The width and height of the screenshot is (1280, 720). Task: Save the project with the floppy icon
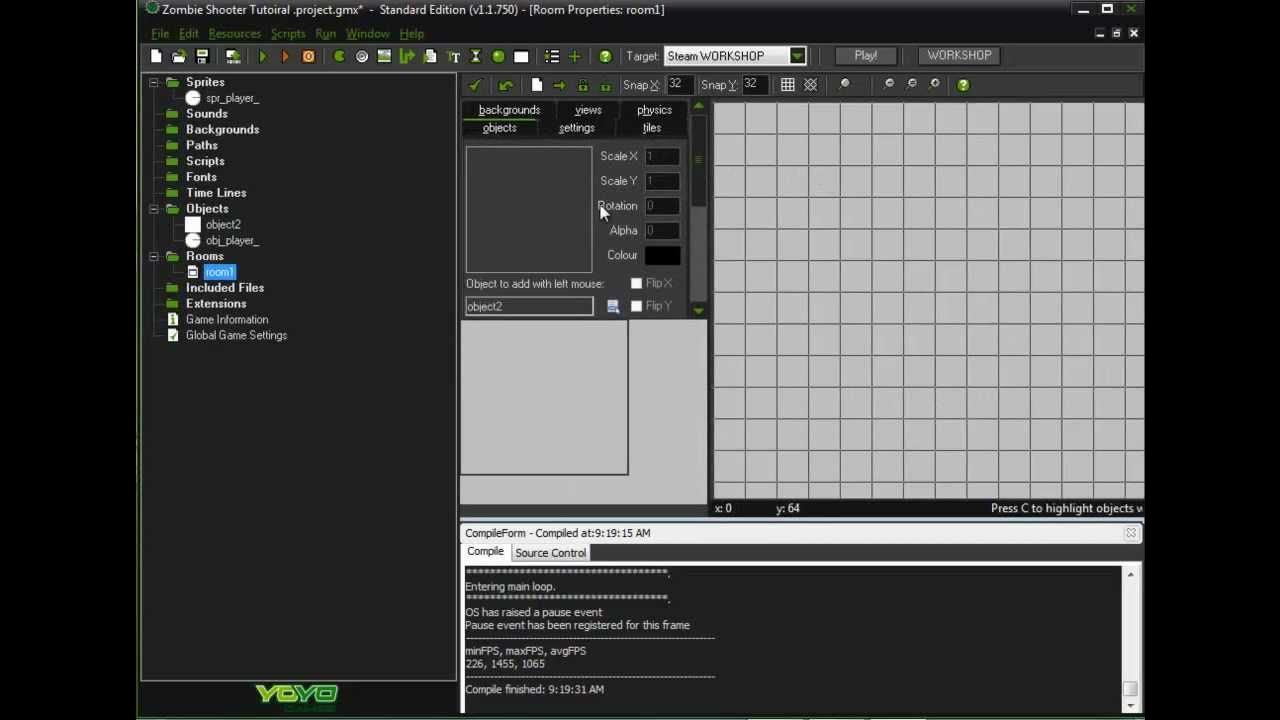tap(202, 57)
